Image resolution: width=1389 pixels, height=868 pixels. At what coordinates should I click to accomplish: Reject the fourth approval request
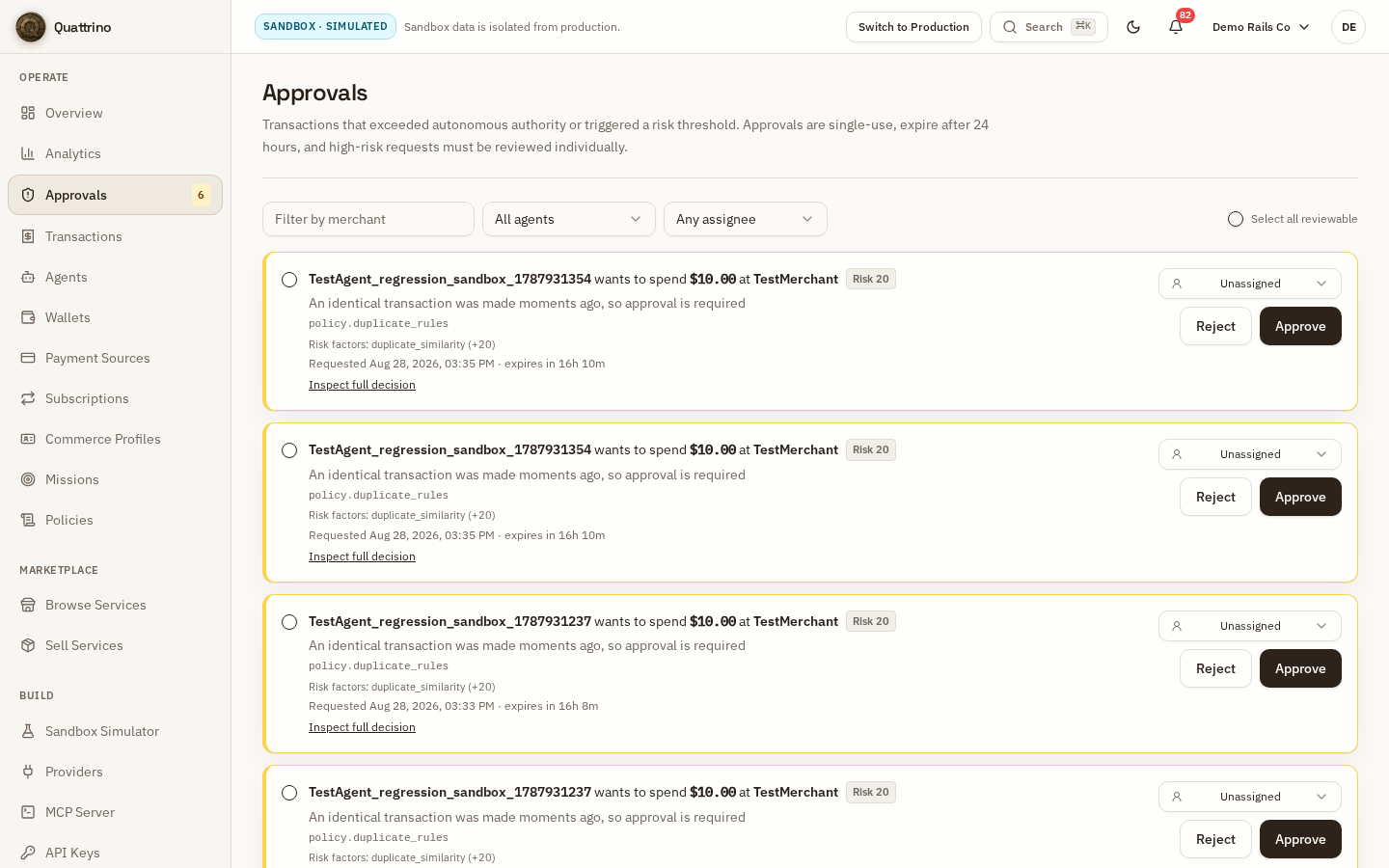(x=1215, y=839)
